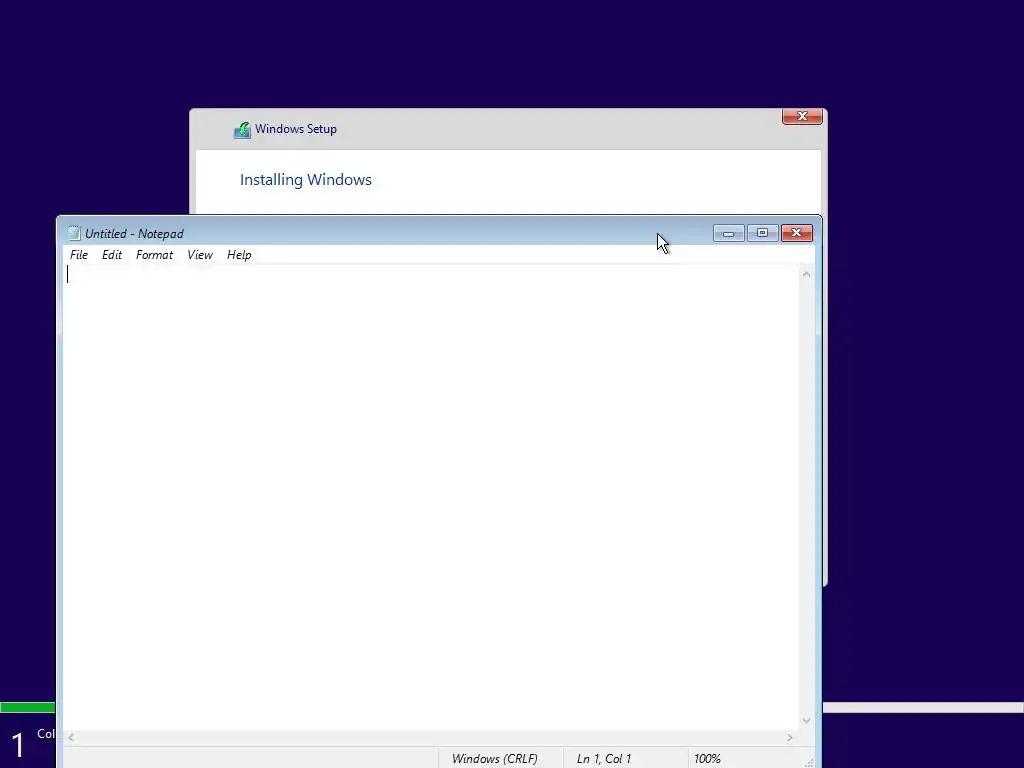Open the View menu in Notepad
This screenshot has width=1024, height=768.
200,255
